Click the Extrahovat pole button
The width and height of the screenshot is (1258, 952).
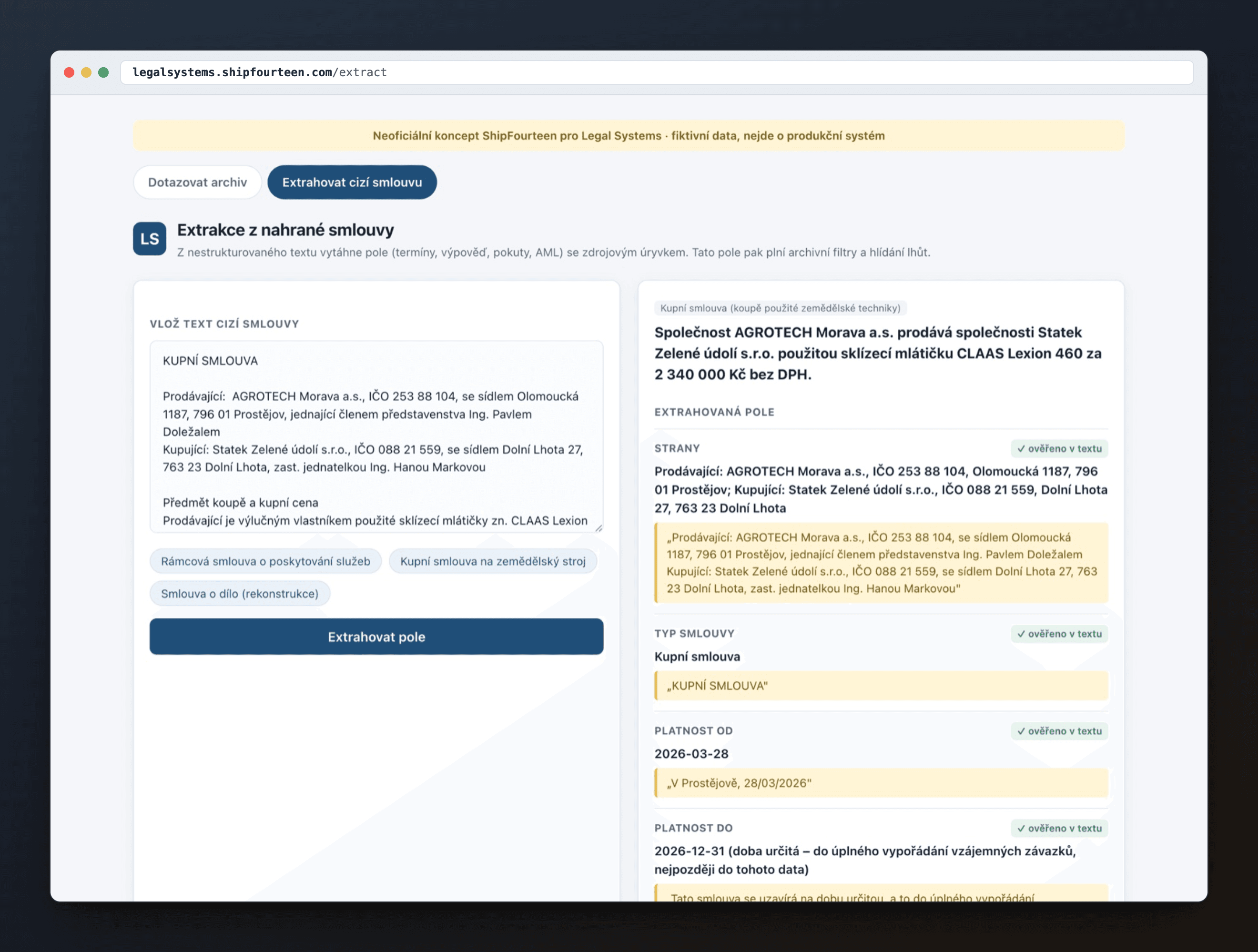pyautogui.click(x=376, y=637)
